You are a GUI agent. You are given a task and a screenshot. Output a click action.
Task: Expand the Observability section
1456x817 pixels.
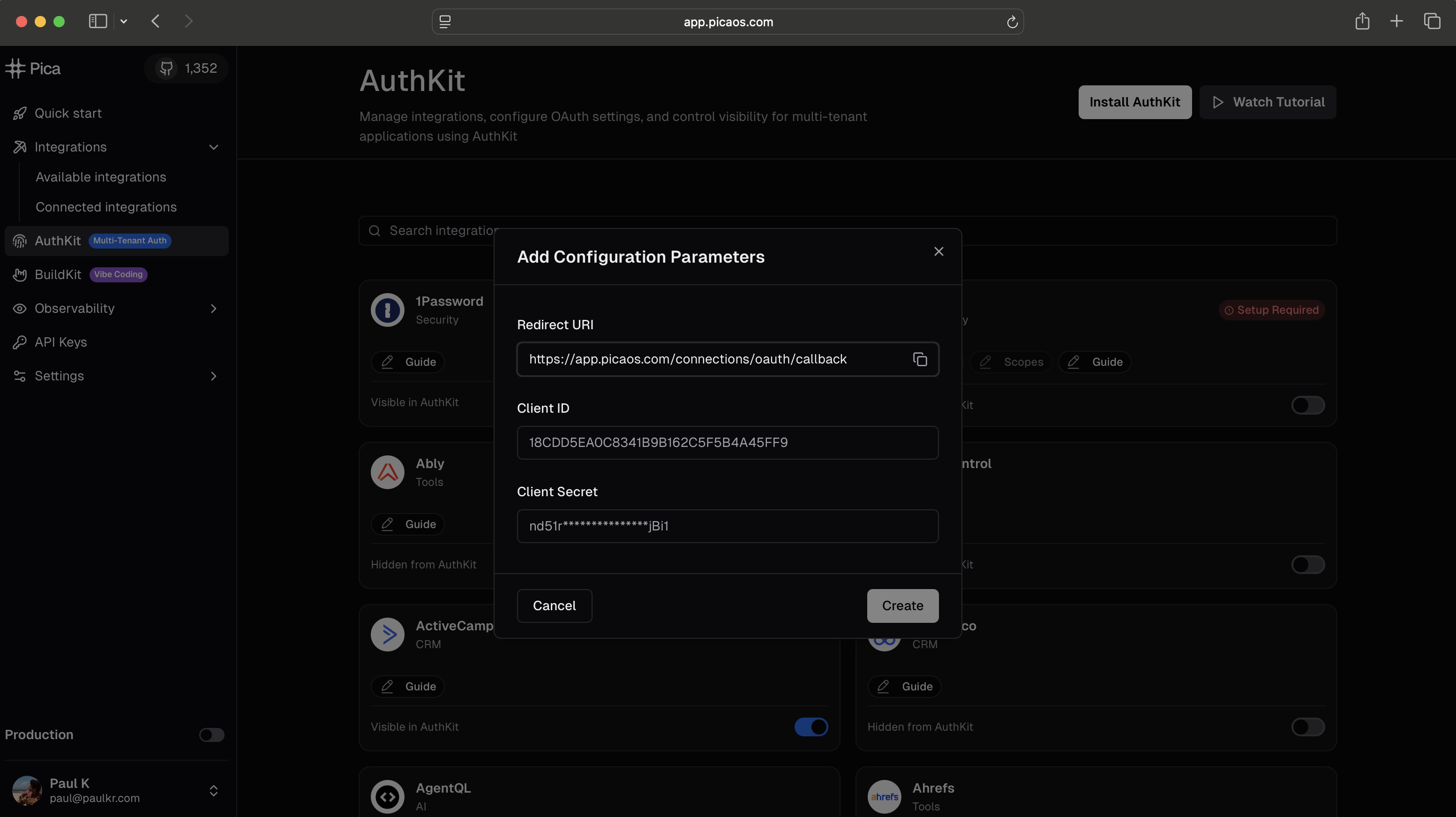coord(213,308)
